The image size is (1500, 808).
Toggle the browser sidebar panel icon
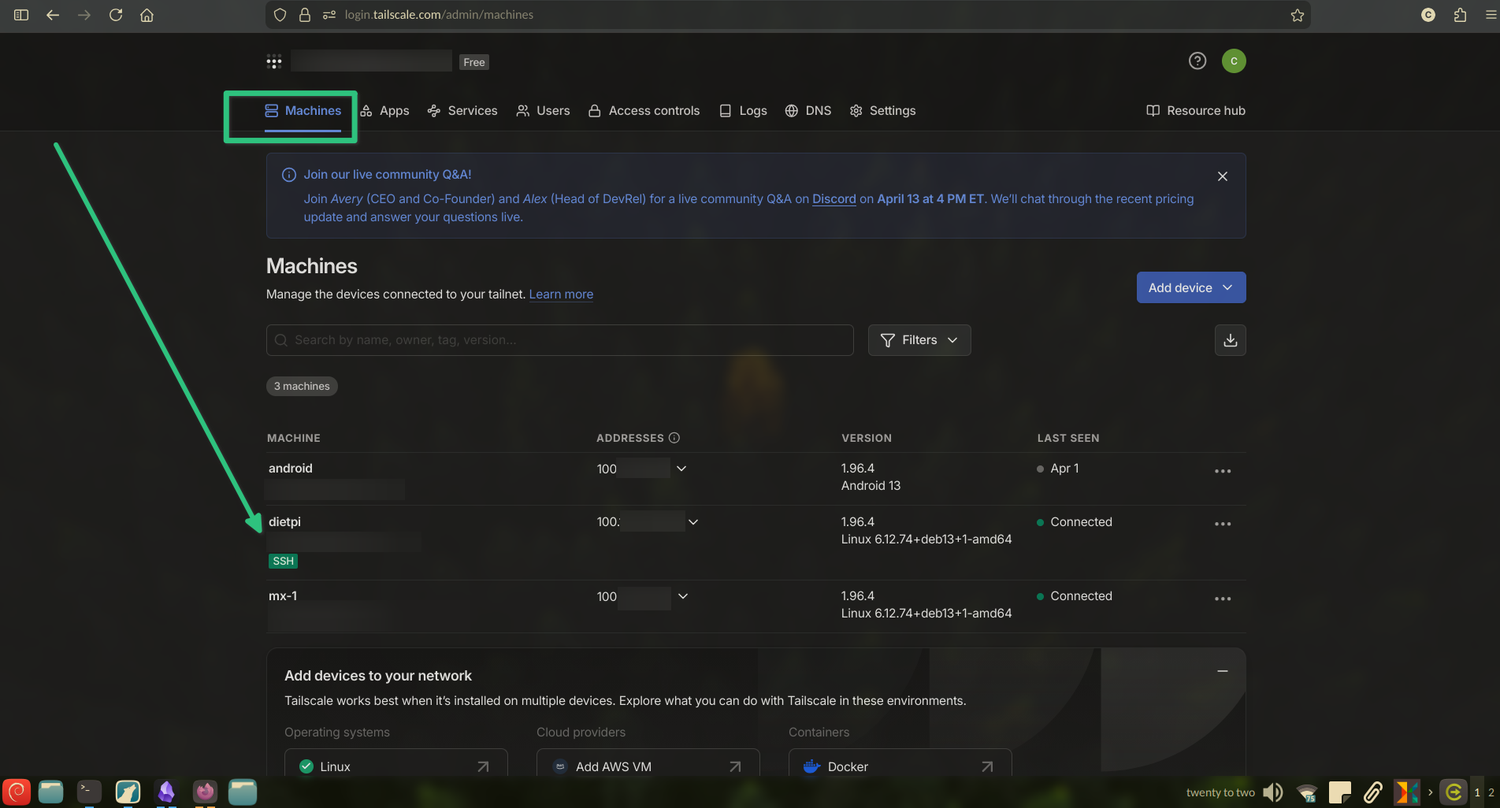pos(21,15)
